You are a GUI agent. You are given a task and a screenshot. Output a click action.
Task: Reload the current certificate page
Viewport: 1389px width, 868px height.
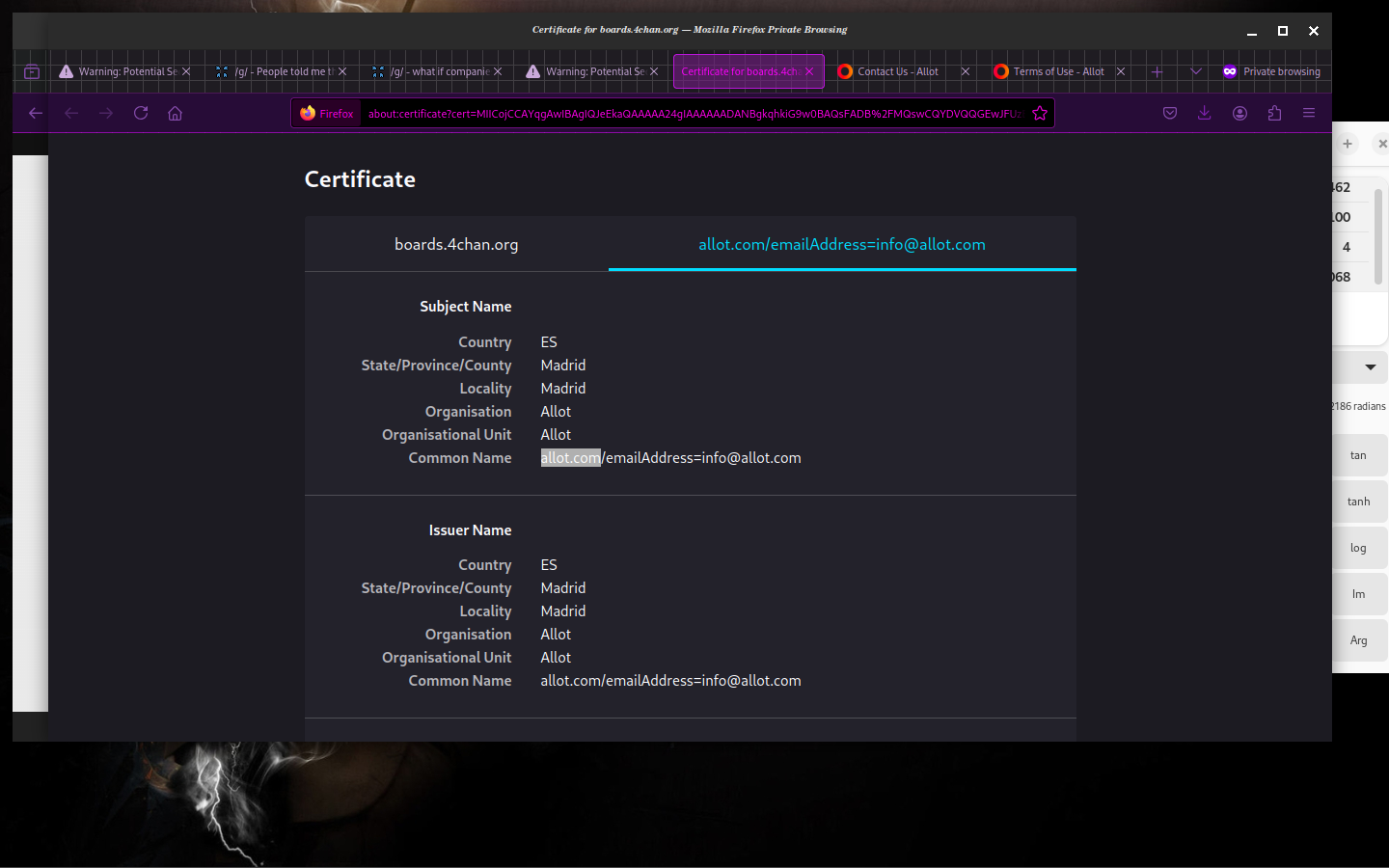pyautogui.click(x=141, y=113)
